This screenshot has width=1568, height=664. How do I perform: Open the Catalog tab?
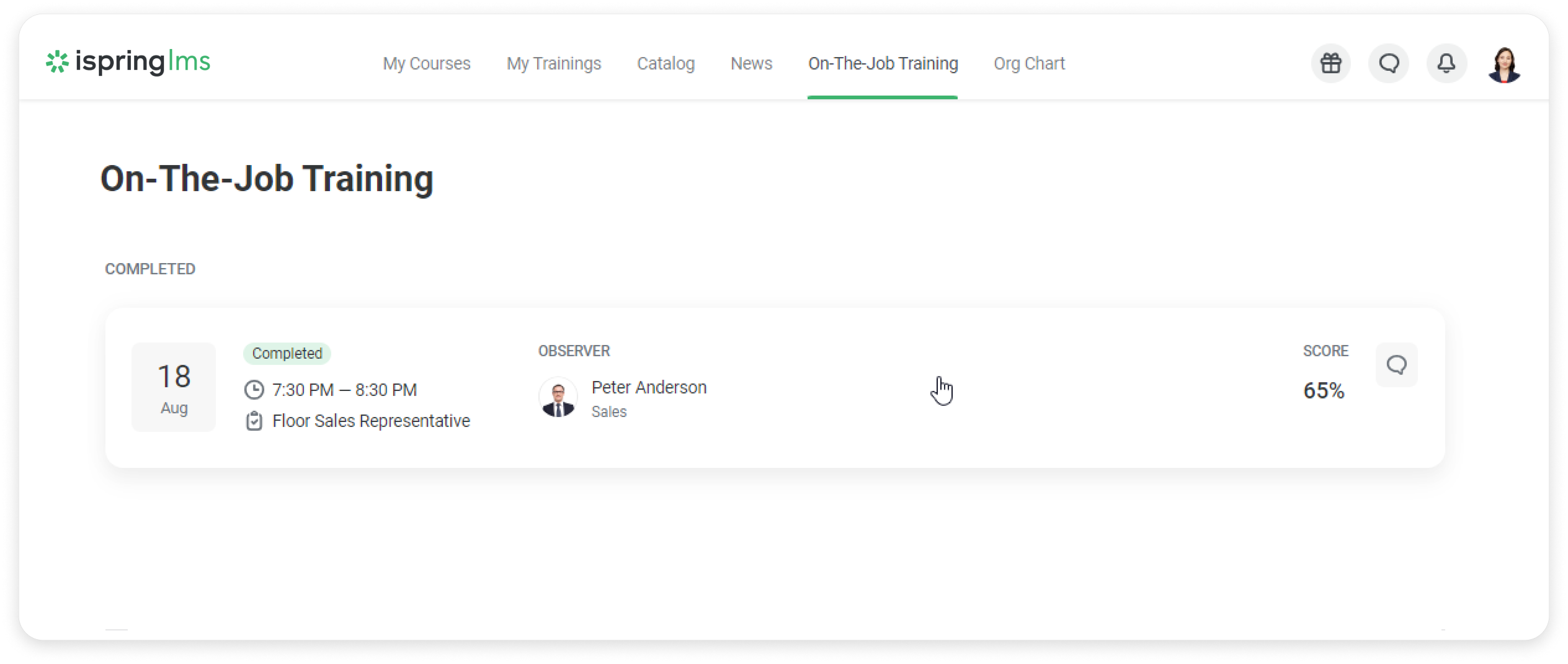[x=665, y=63]
